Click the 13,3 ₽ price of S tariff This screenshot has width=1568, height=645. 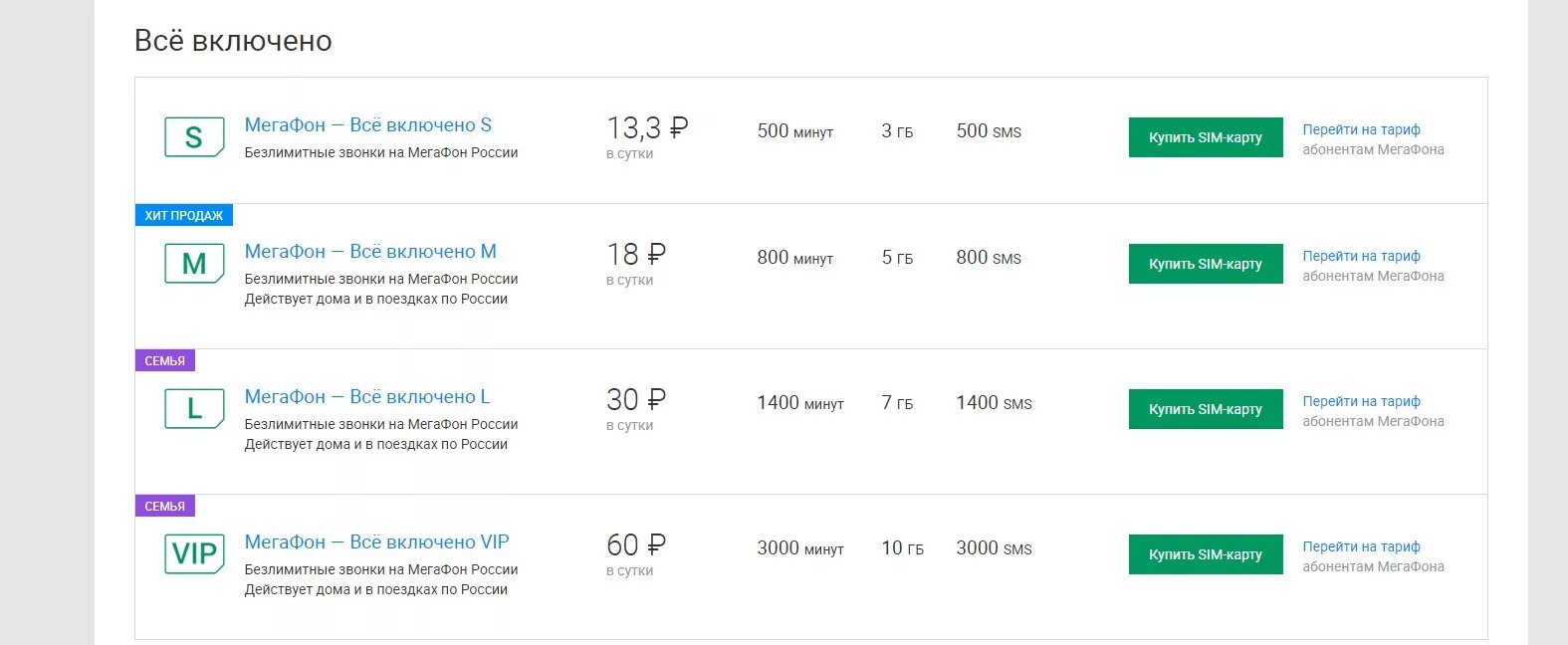coord(647,127)
